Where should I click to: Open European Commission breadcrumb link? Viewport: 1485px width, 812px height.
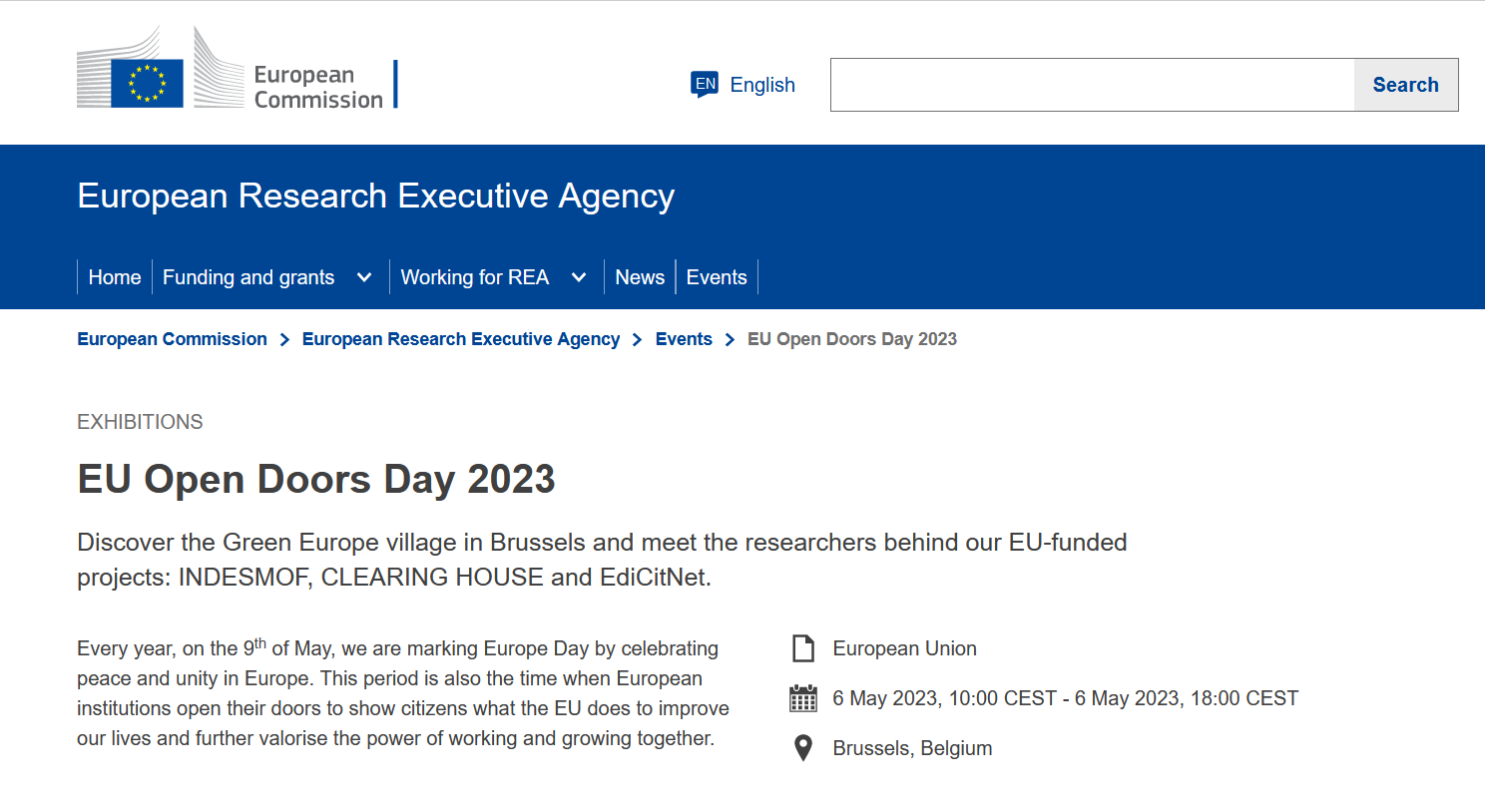pos(172,339)
